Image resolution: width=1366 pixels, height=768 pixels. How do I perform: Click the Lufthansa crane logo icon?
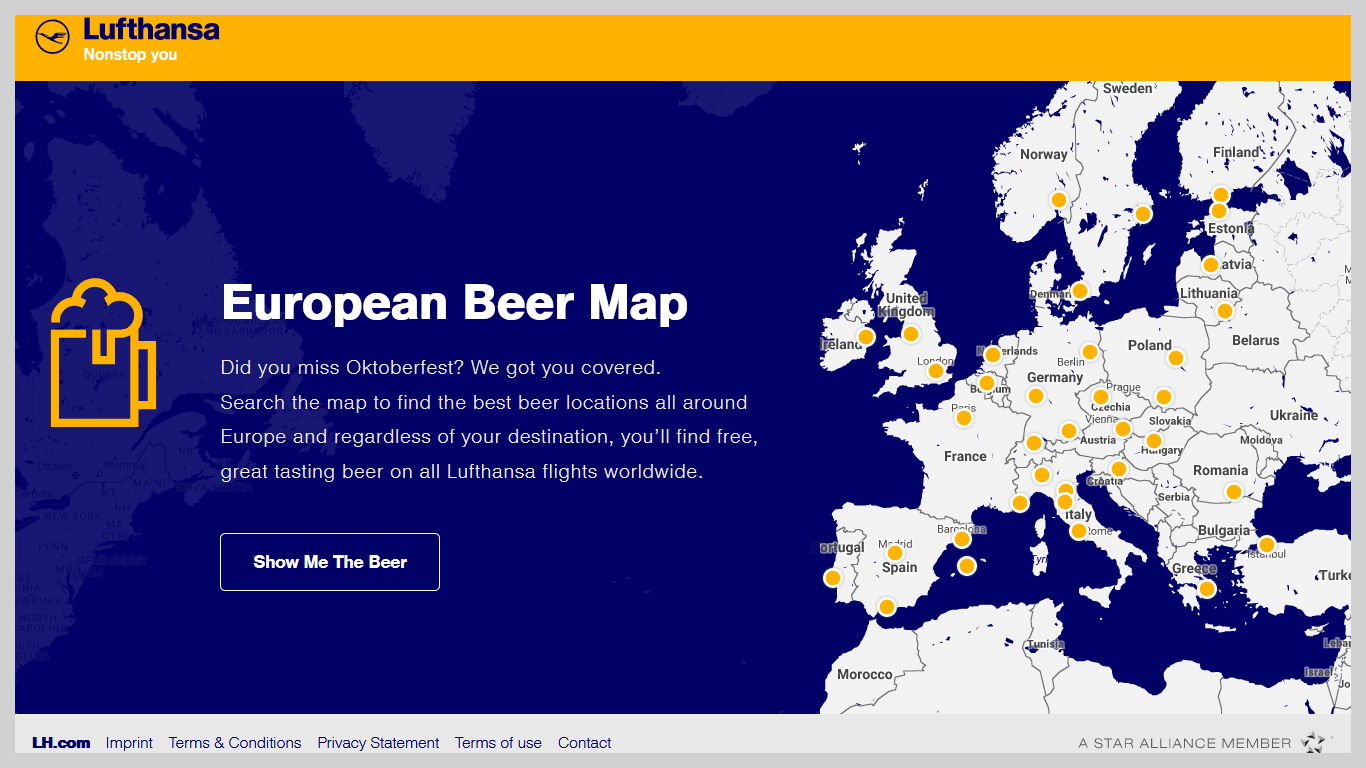(52, 38)
